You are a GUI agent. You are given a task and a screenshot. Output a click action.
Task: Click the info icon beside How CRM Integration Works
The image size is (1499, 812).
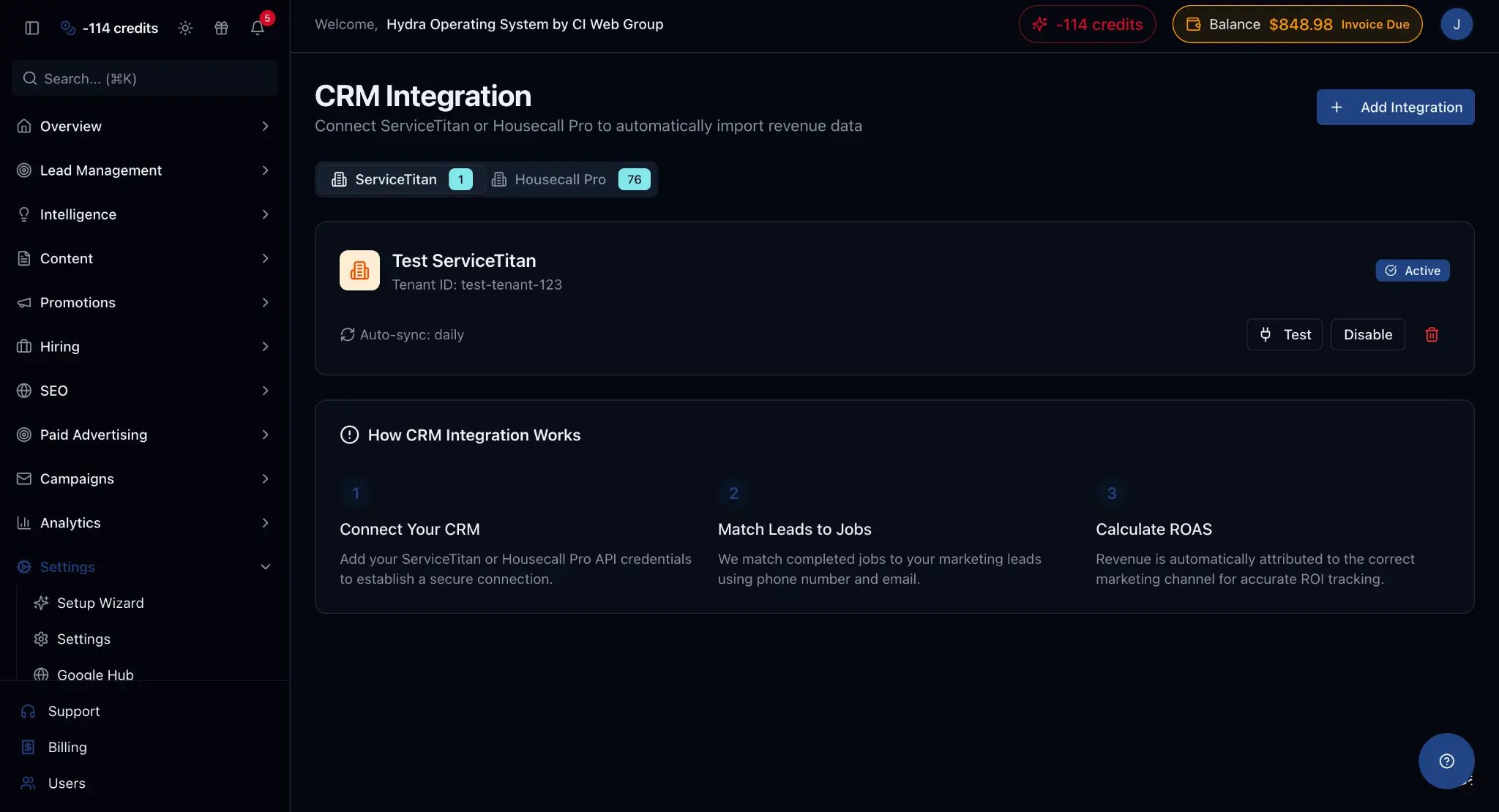pyautogui.click(x=350, y=435)
